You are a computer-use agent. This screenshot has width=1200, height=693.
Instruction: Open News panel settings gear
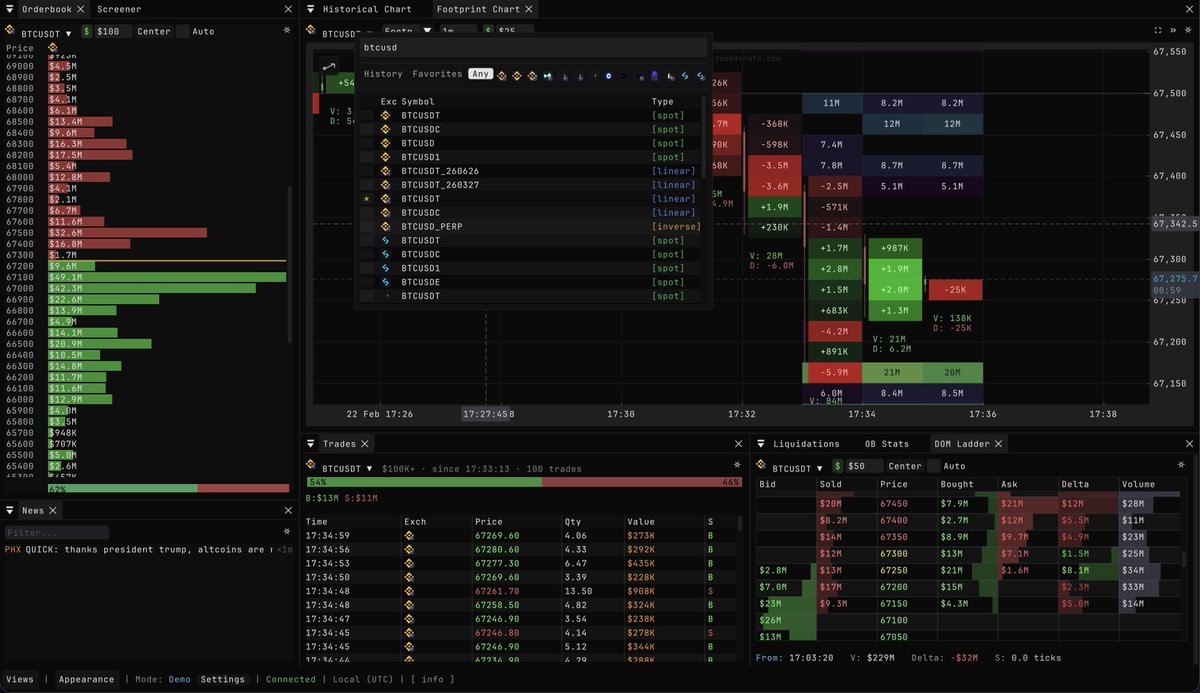click(288, 532)
